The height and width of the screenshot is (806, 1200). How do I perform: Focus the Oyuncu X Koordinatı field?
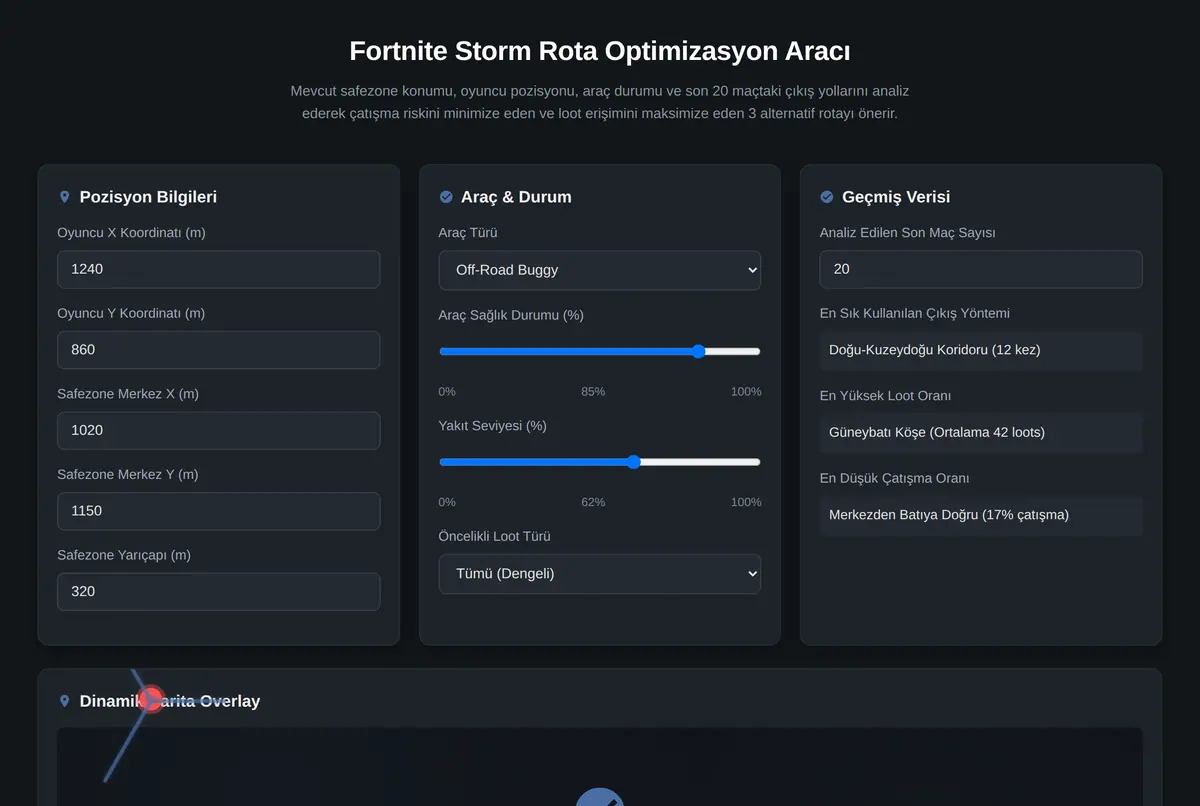[219, 269]
